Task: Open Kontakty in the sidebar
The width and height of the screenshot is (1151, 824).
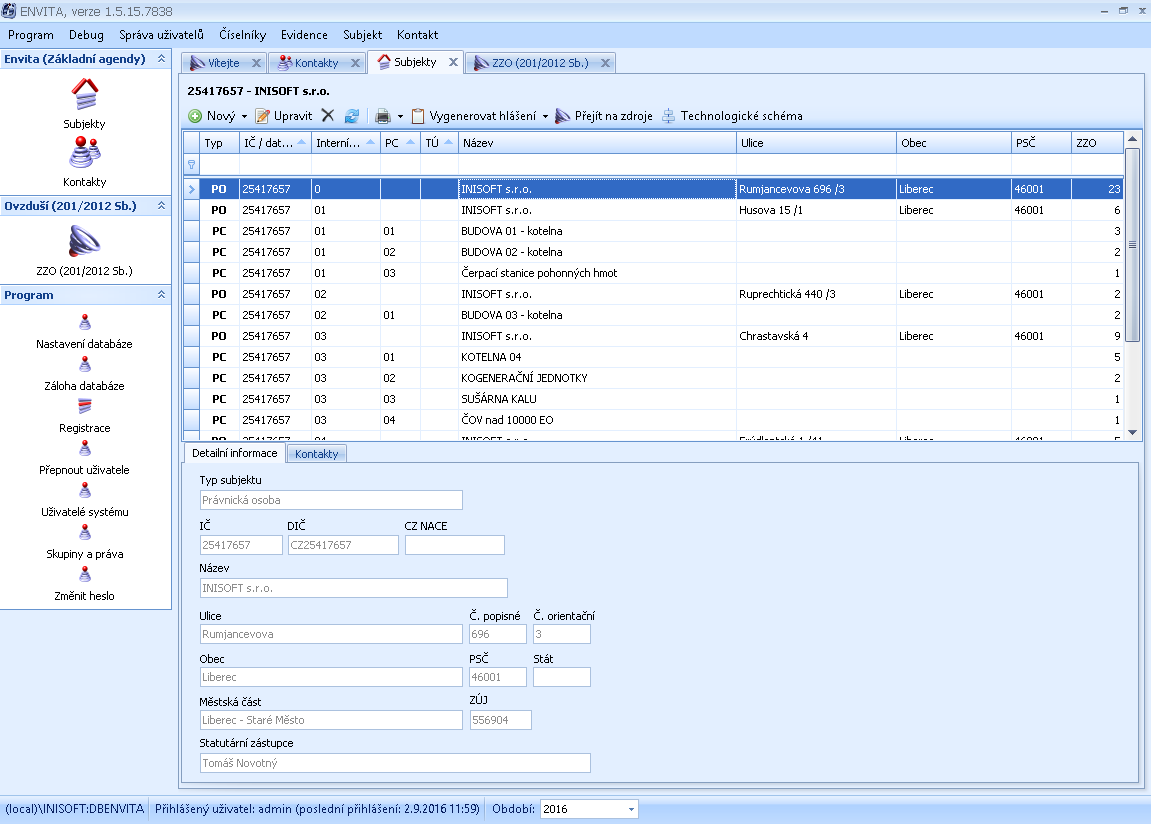Action: (84, 161)
